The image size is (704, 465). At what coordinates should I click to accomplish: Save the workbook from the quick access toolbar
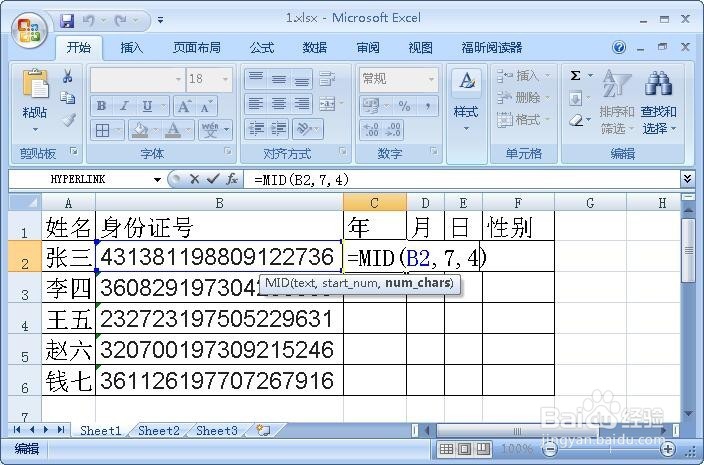pyautogui.click(x=67, y=21)
